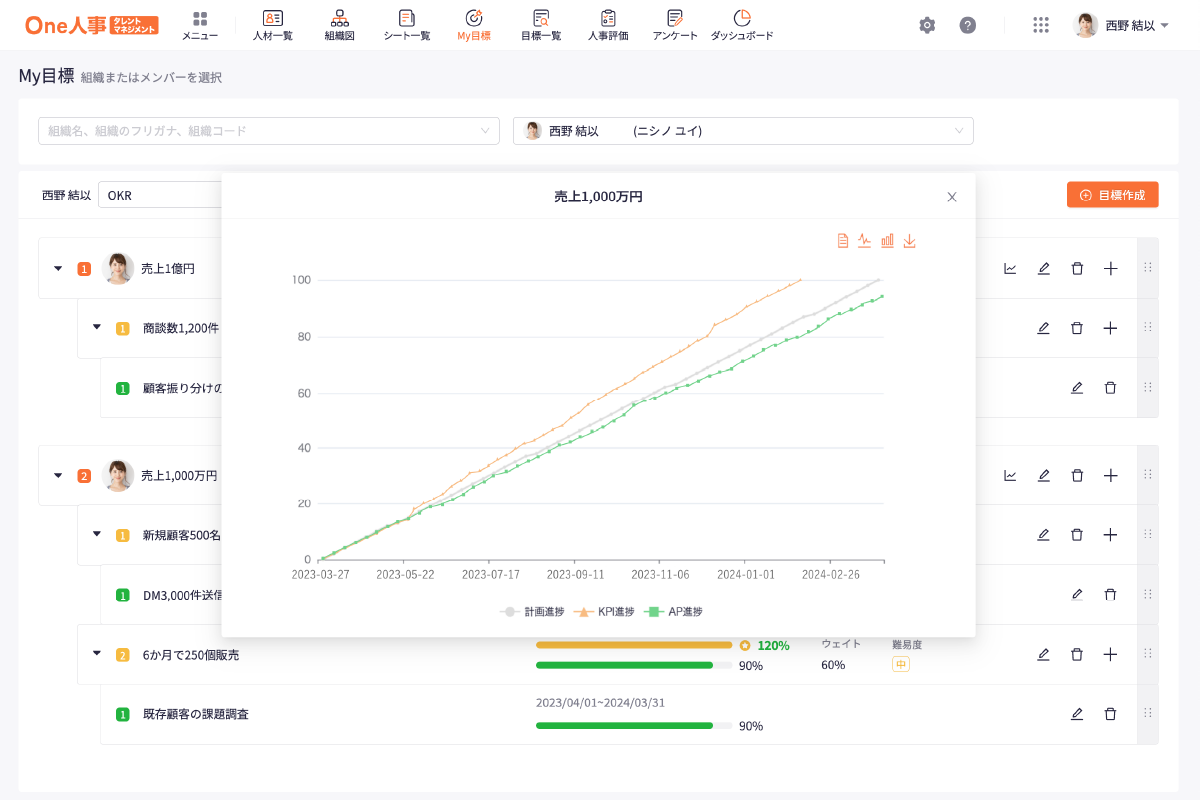Open progress chart for 売上1億円

pyautogui.click(x=1010, y=268)
